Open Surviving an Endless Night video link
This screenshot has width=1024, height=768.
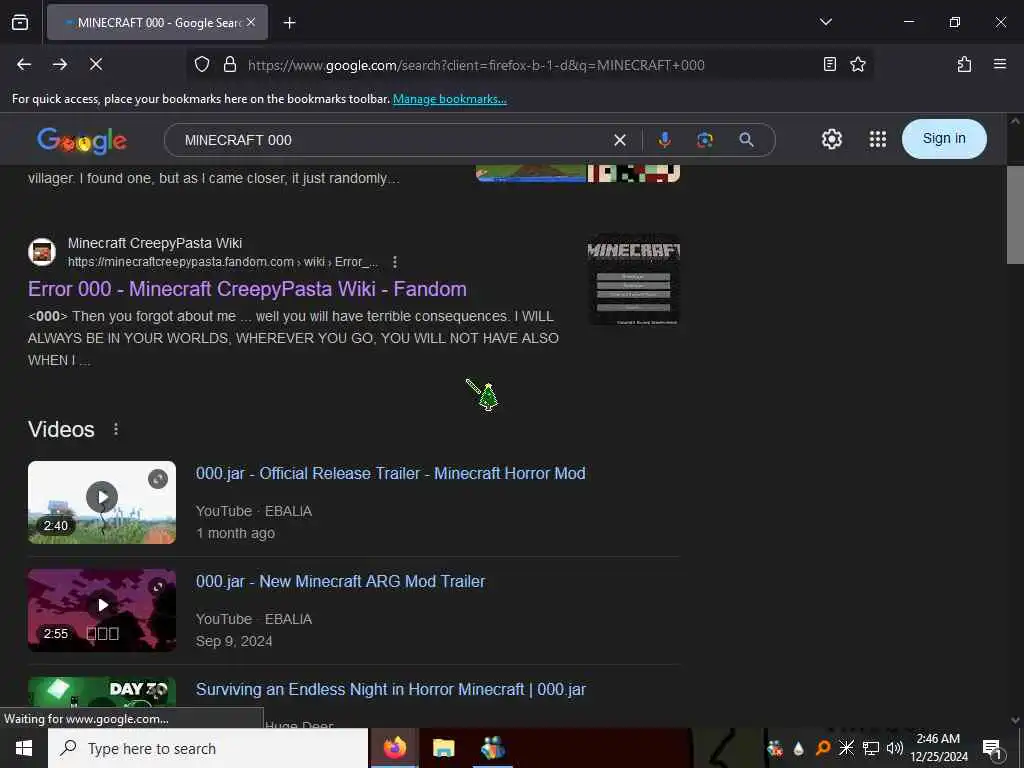coord(391,689)
